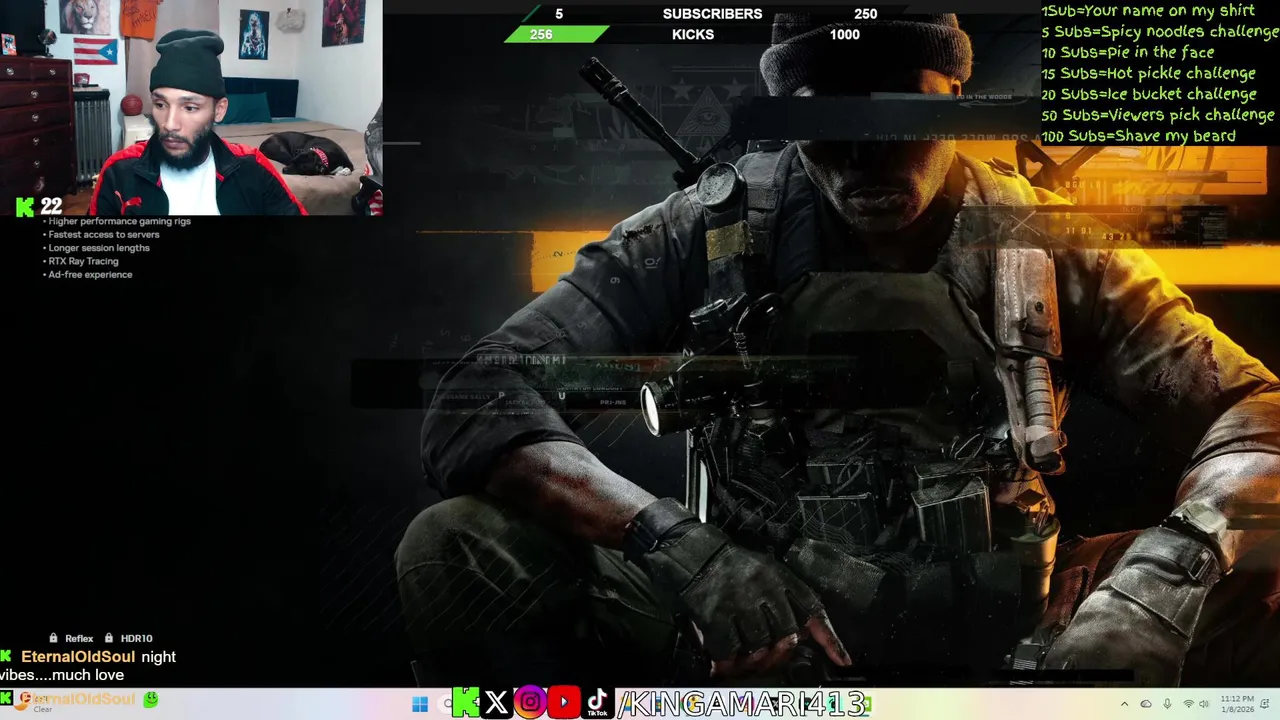Click 'Longer session lengths' bullet
This screenshot has width=1280, height=720.
tap(96, 248)
